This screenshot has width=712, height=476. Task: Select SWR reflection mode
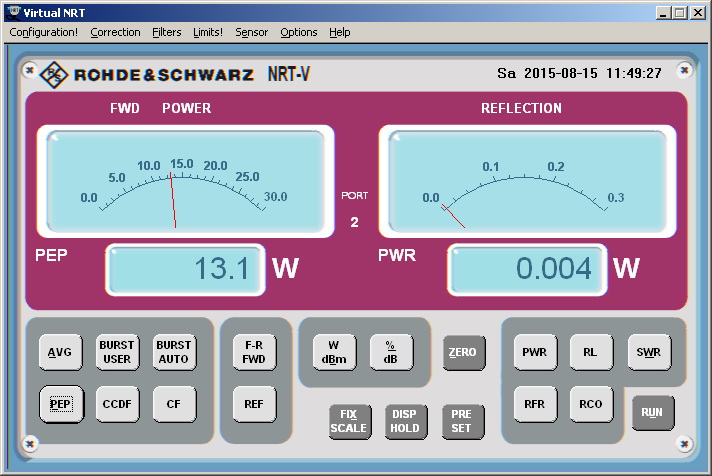tap(649, 352)
